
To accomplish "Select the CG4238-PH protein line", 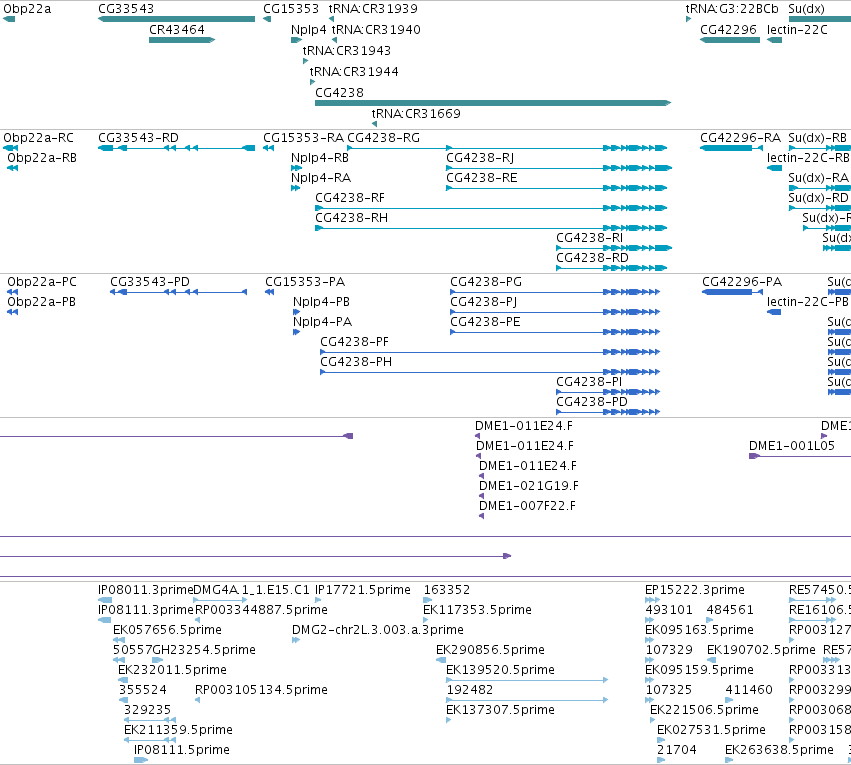I will 490,372.
